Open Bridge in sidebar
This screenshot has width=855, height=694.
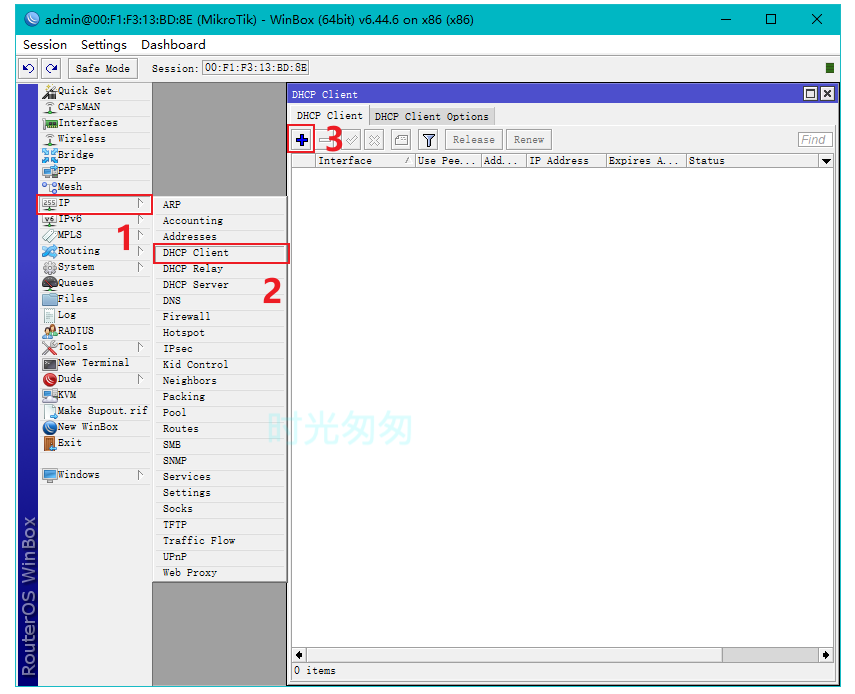click(95, 155)
